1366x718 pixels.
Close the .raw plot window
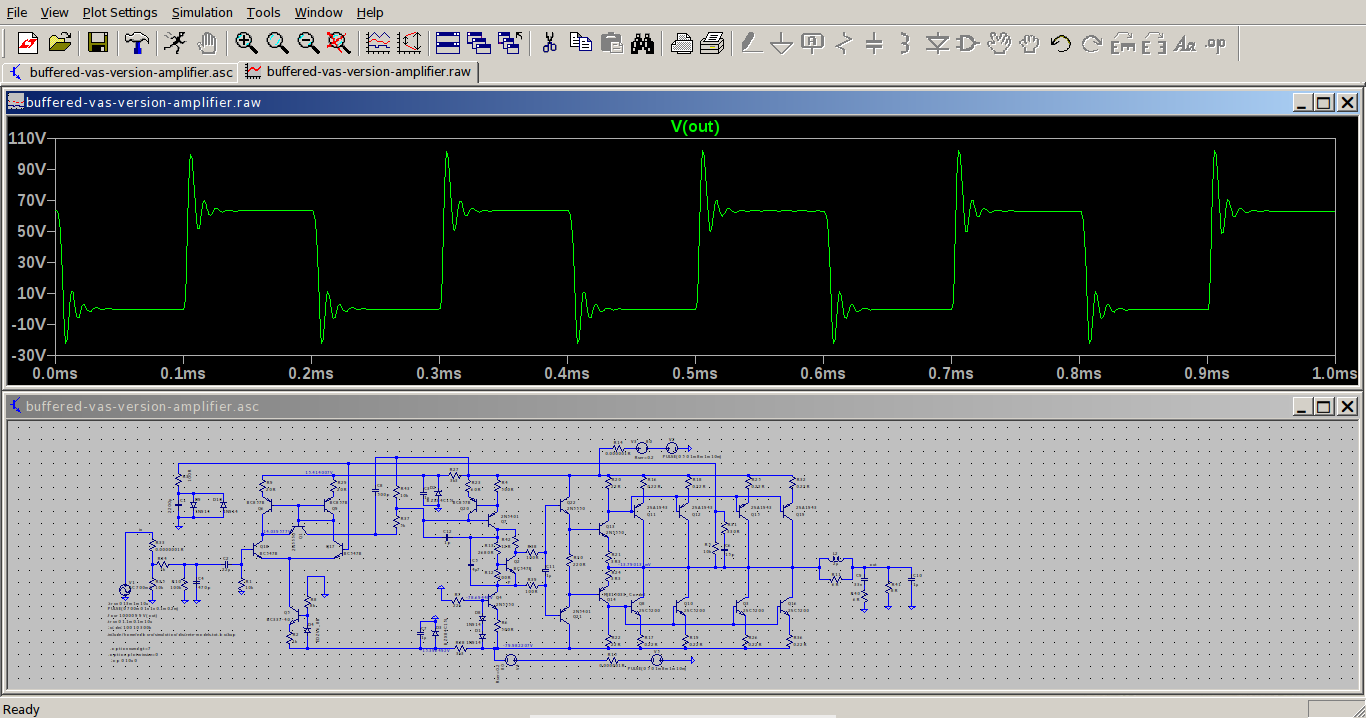1347,102
